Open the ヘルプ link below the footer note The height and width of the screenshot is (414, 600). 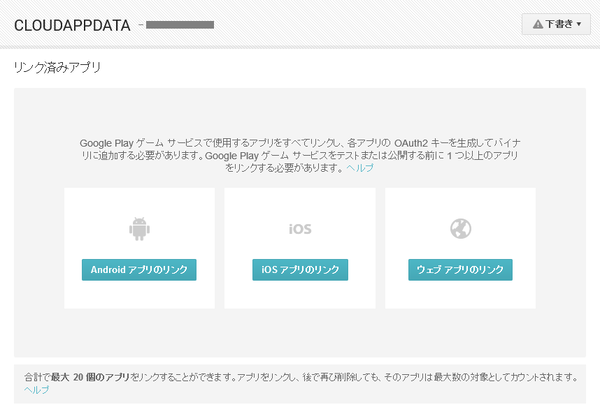[36, 389]
